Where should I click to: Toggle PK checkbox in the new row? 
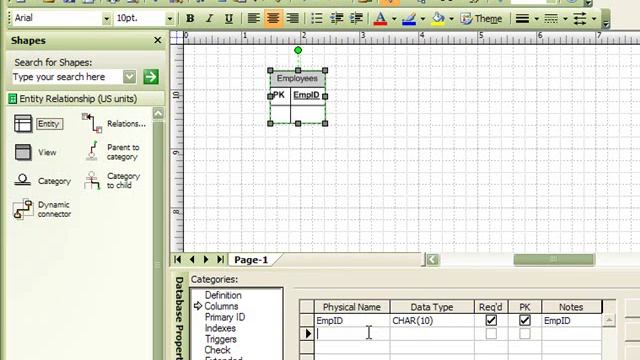pos(525,333)
